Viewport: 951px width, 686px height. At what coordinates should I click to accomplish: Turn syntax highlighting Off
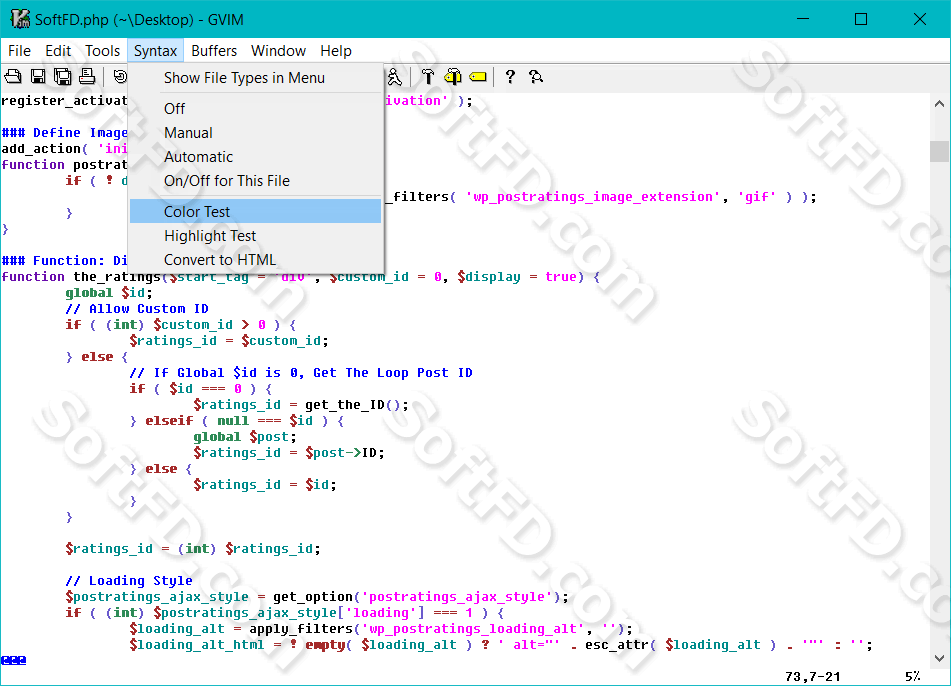[255, 109]
